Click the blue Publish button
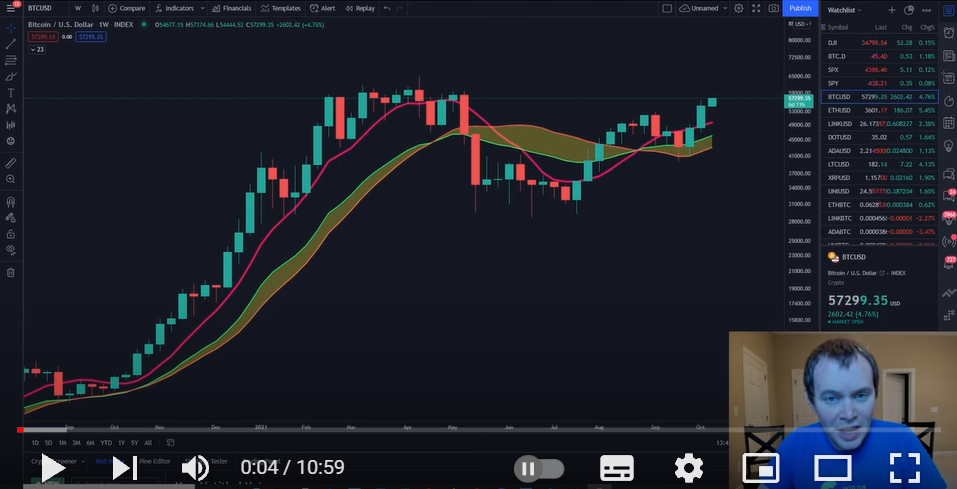Image resolution: width=957 pixels, height=489 pixels. click(800, 8)
